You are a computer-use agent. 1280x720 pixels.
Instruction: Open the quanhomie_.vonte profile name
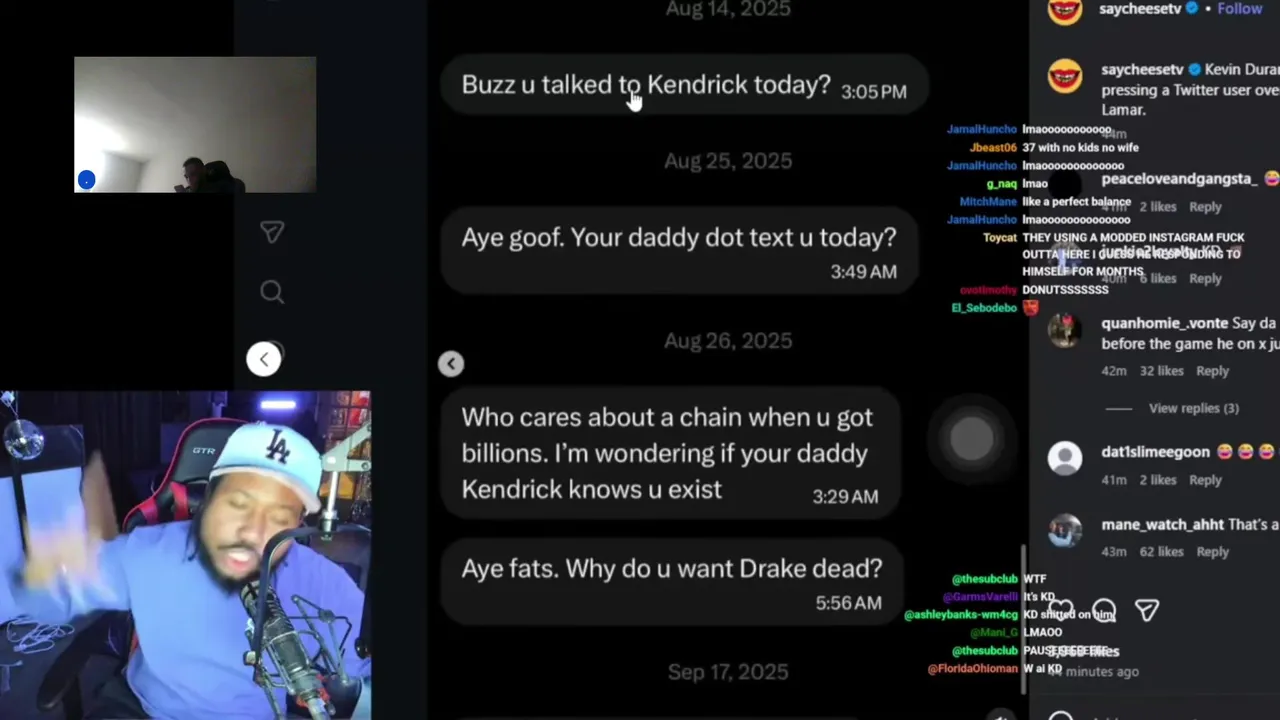[1164, 324]
